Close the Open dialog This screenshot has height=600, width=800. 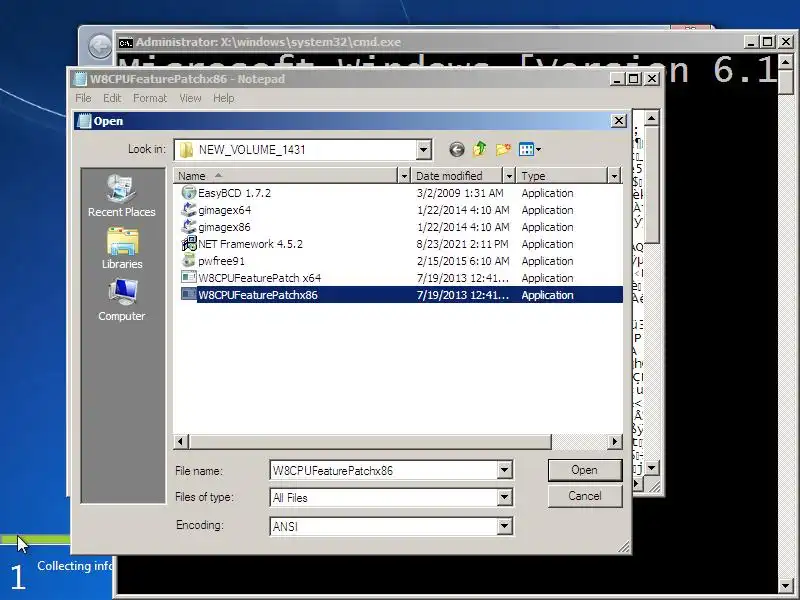click(618, 121)
